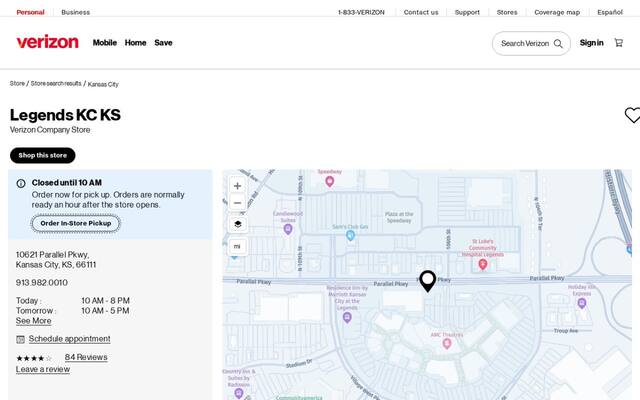Click the search magnifier icon
640x400 pixels.
pos(558,43)
